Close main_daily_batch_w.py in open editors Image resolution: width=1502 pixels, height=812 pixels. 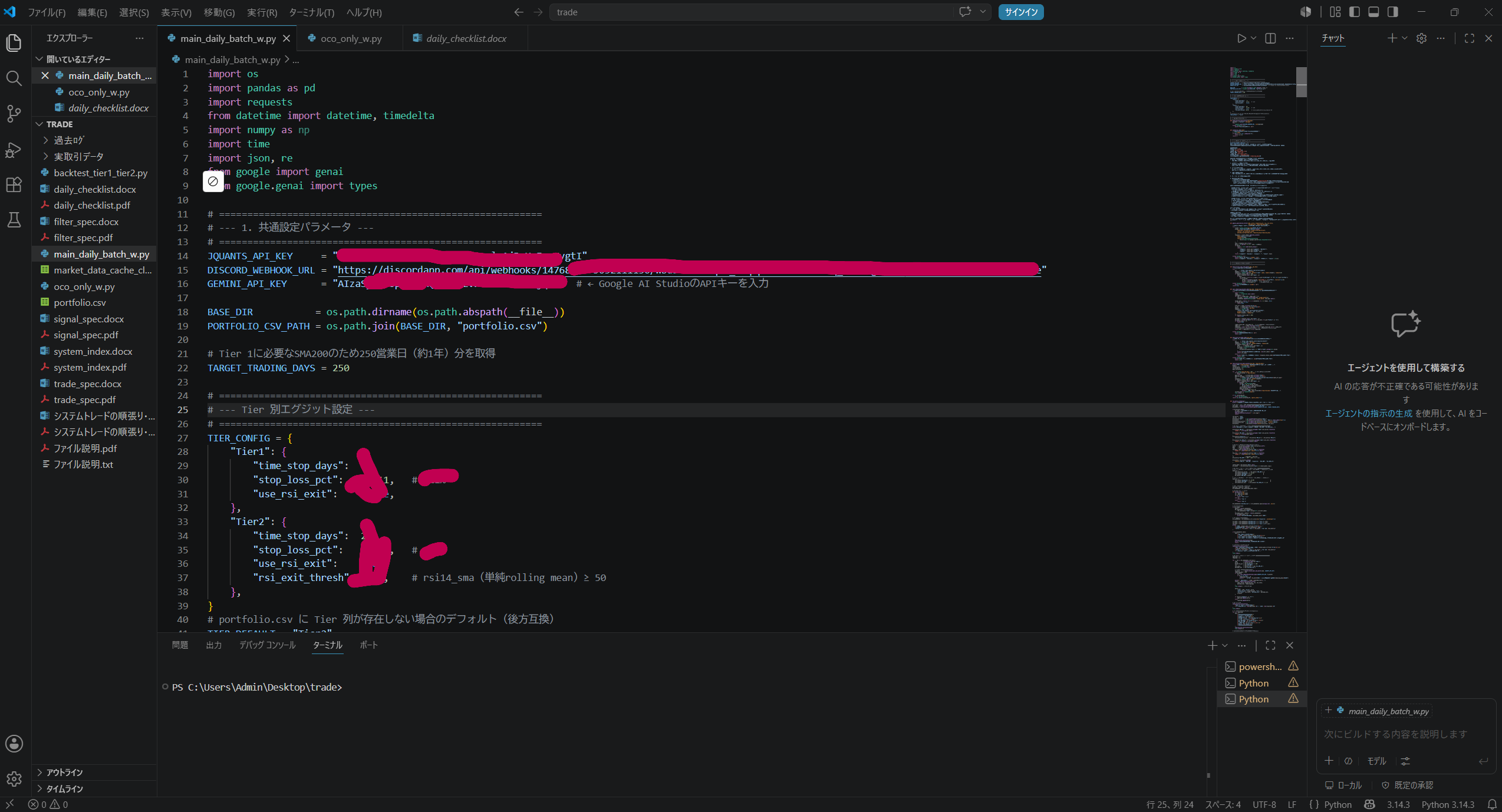pos(45,75)
